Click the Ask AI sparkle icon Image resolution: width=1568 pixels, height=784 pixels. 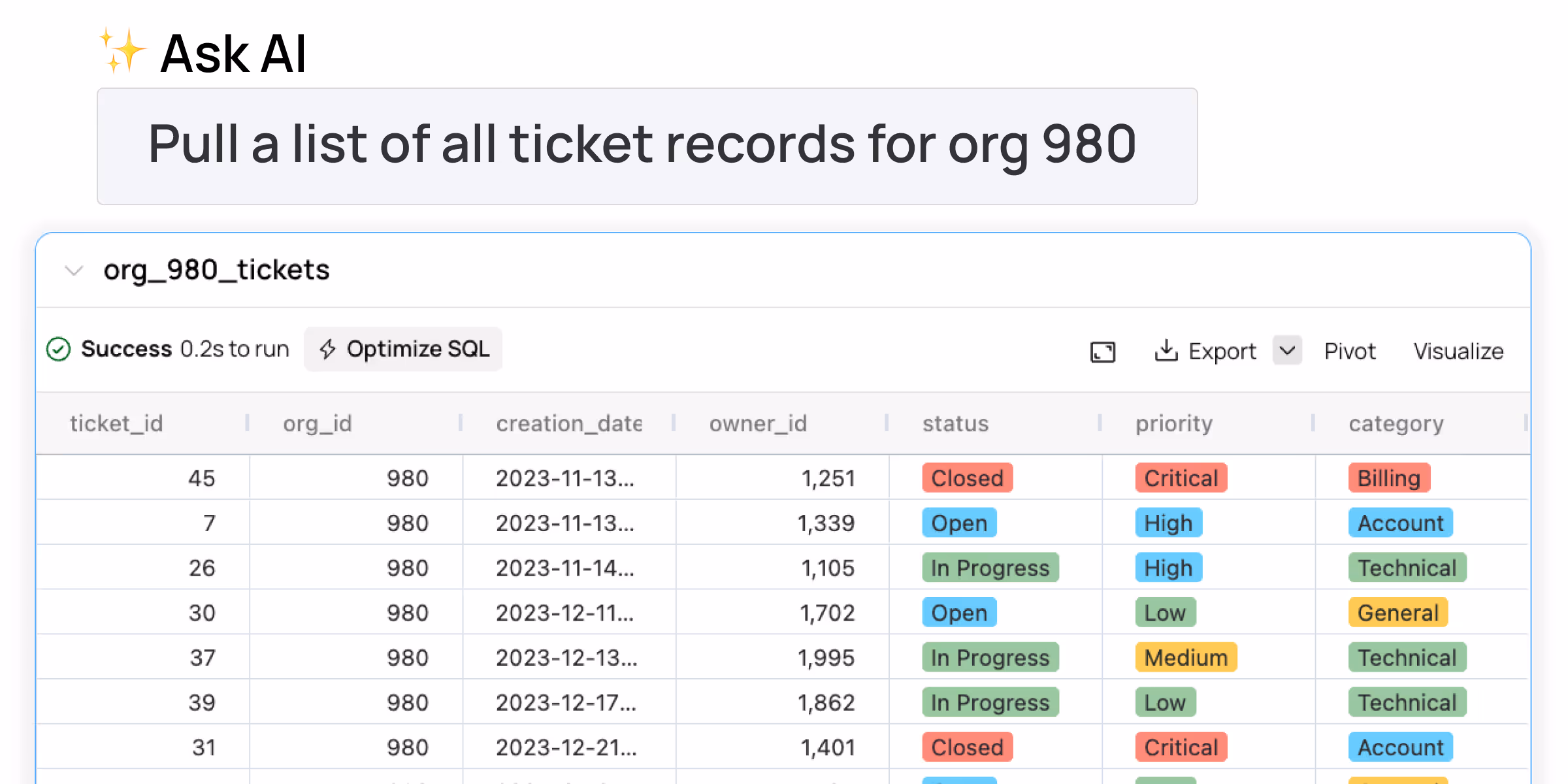click(122, 51)
